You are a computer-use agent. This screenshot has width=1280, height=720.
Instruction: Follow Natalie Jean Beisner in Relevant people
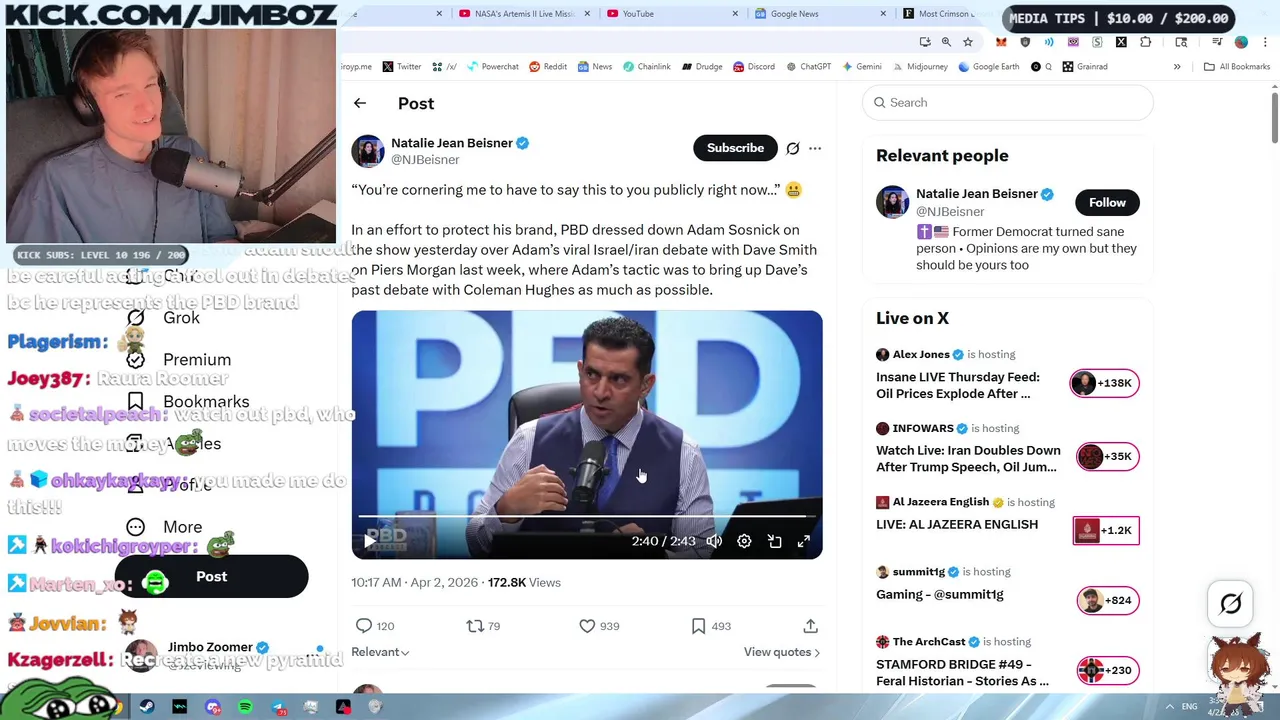[x=1107, y=203]
